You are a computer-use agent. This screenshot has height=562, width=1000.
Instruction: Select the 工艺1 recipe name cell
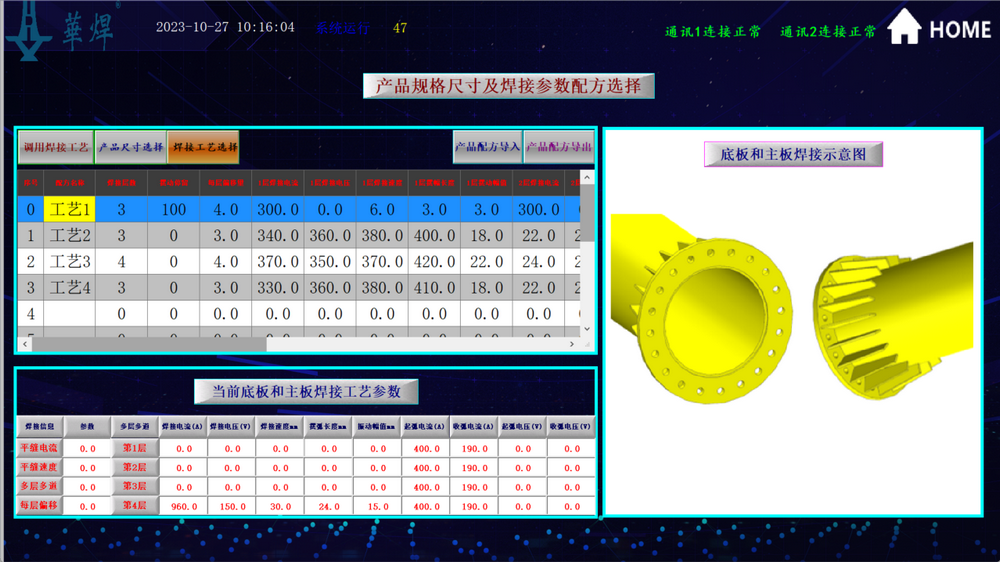click(71, 210)
